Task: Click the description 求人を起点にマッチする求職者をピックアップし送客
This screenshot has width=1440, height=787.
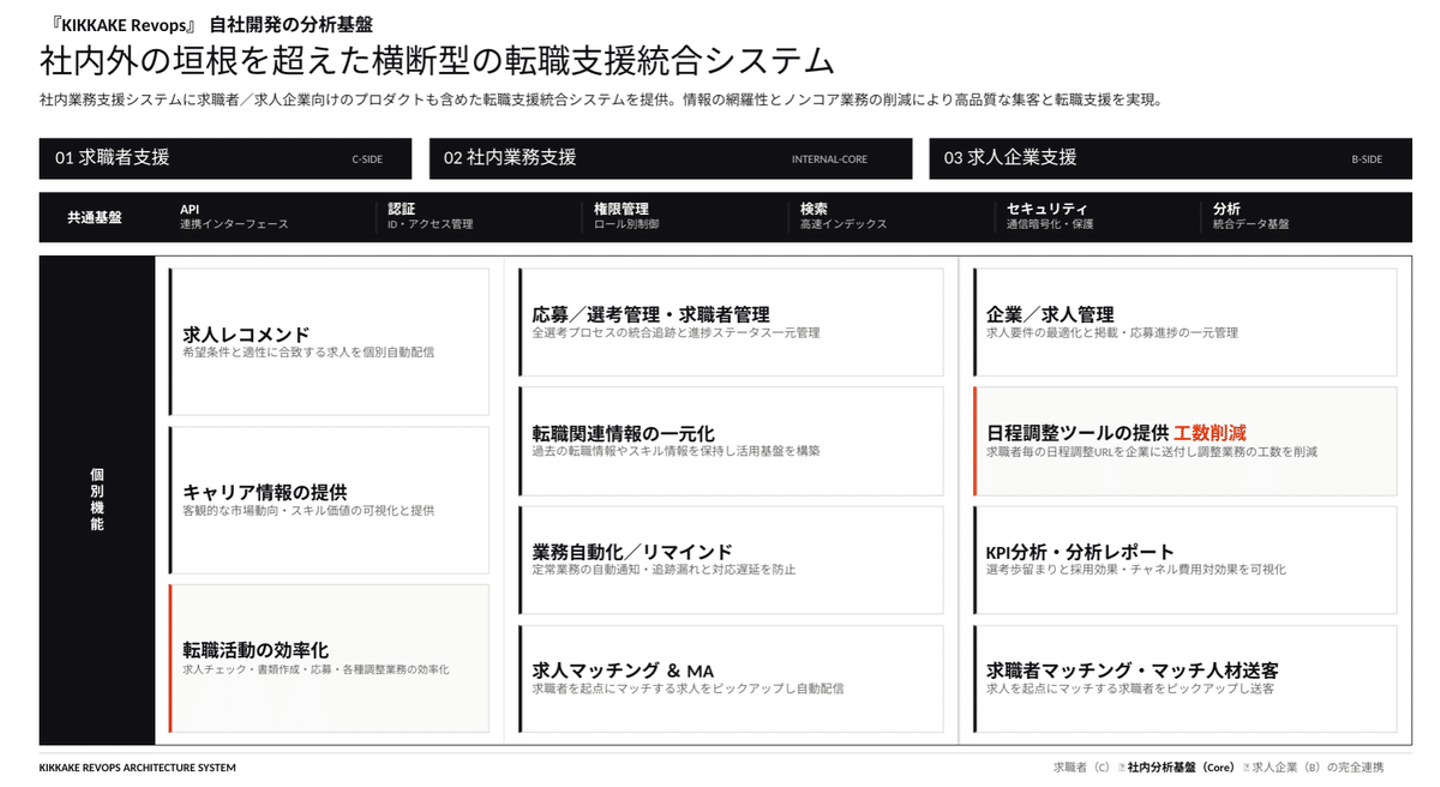Action: [1130, 689]
